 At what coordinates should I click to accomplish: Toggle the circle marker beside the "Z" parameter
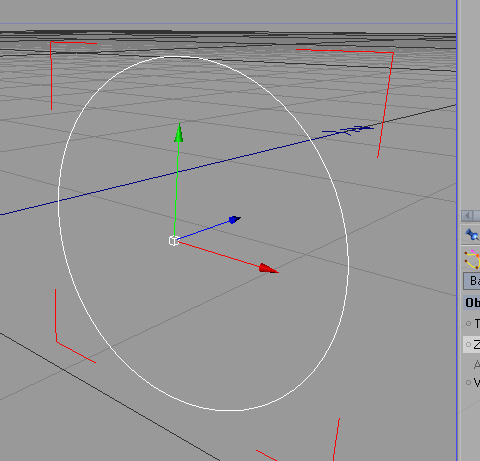coord(468,344)
